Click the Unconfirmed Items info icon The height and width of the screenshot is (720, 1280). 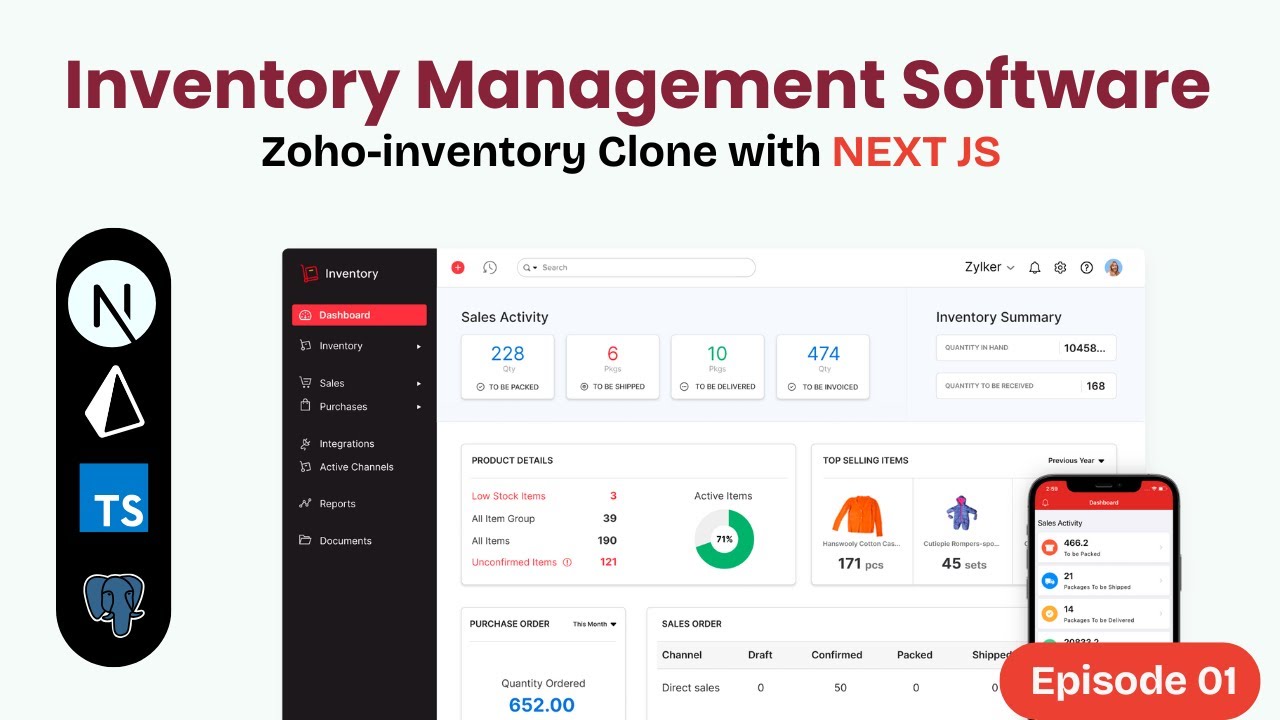click(567, 562)
